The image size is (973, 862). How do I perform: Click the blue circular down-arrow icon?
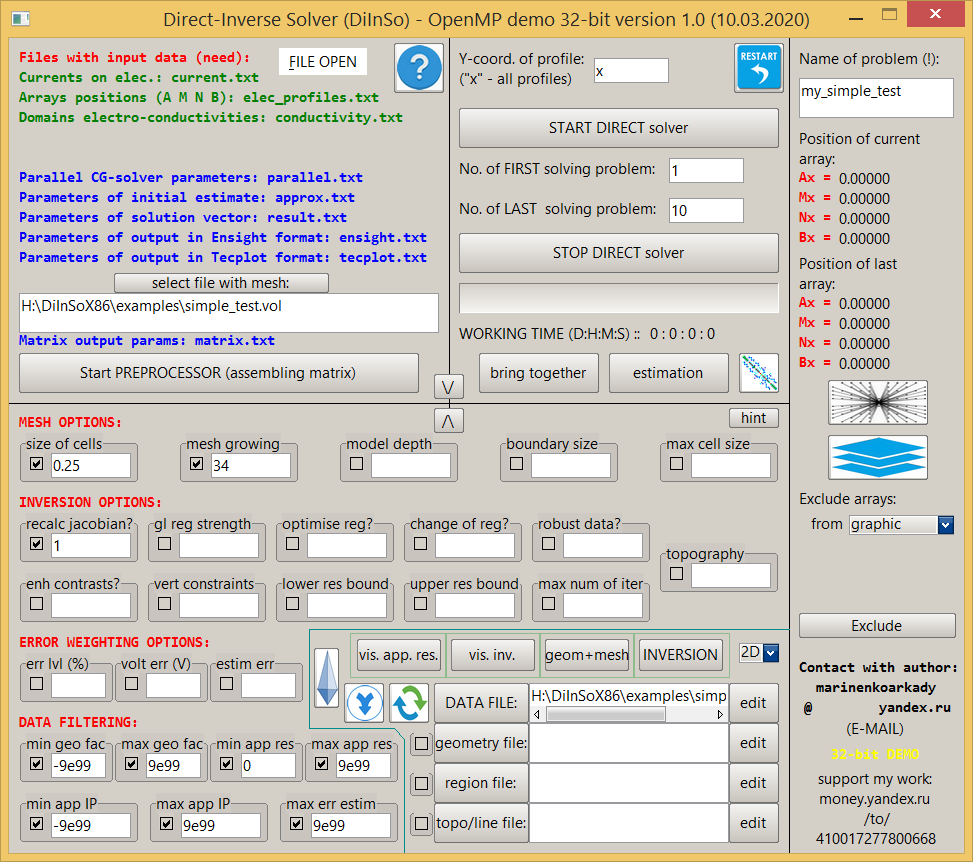364,703
